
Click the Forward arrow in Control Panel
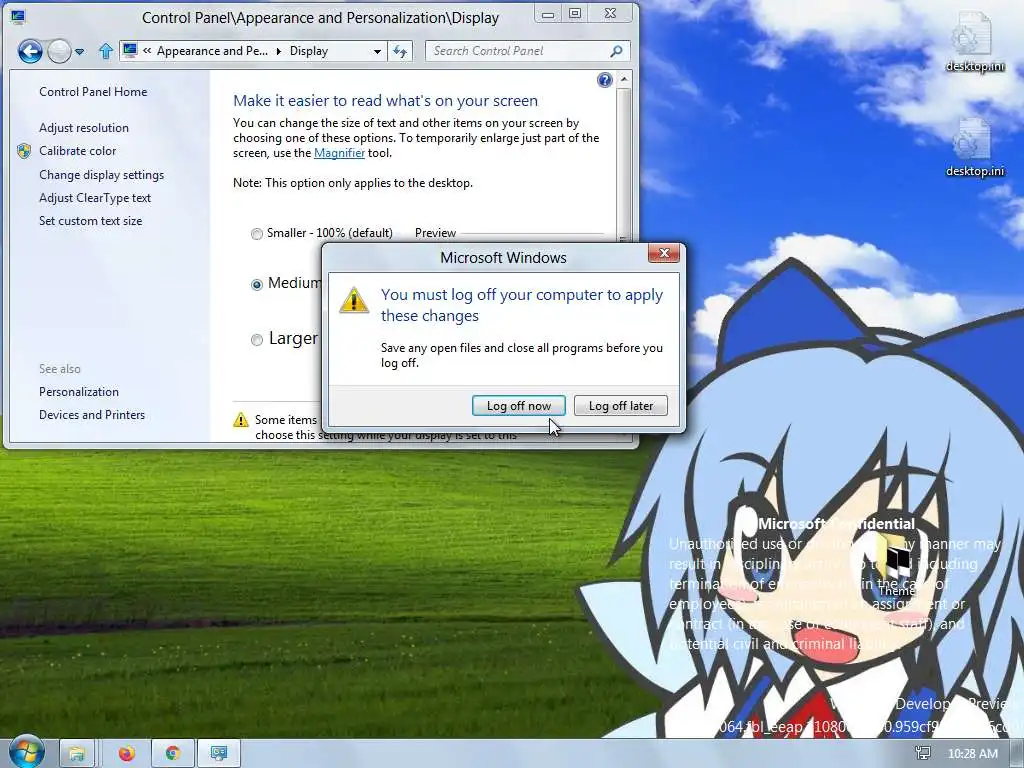coord(59,51)
